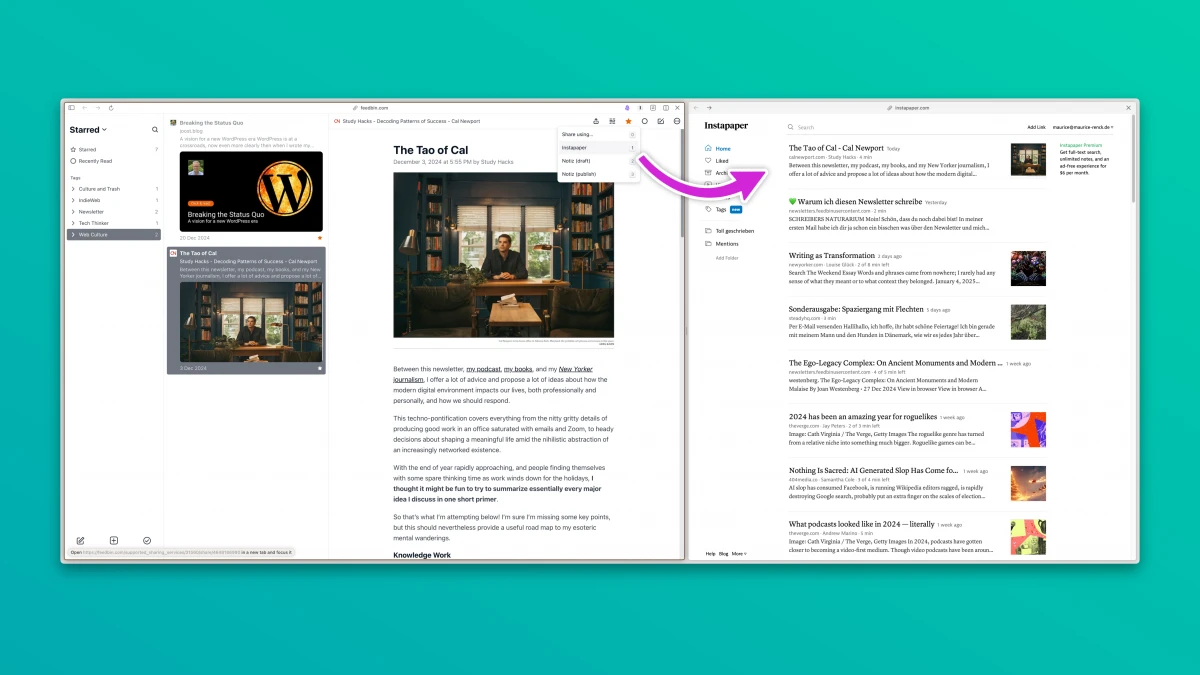Open 'The Tao of Cal - Cal Newport' in Instapaper
This screenshot has height=675, width=1200.
pos(835,148)
